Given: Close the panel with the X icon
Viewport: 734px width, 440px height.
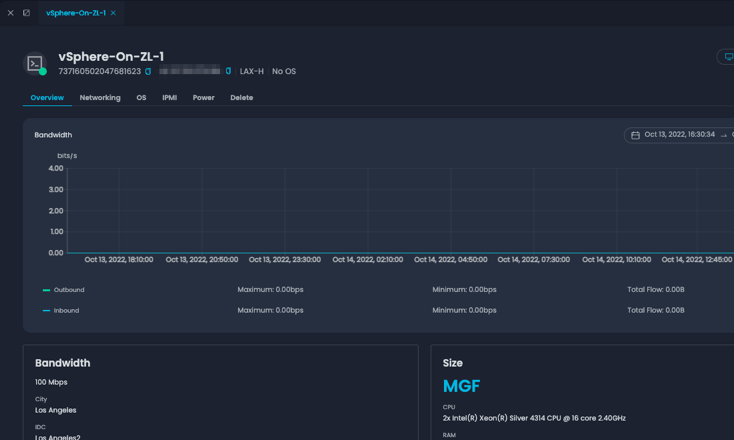Looking at the screenshot, I should (10, 13).
